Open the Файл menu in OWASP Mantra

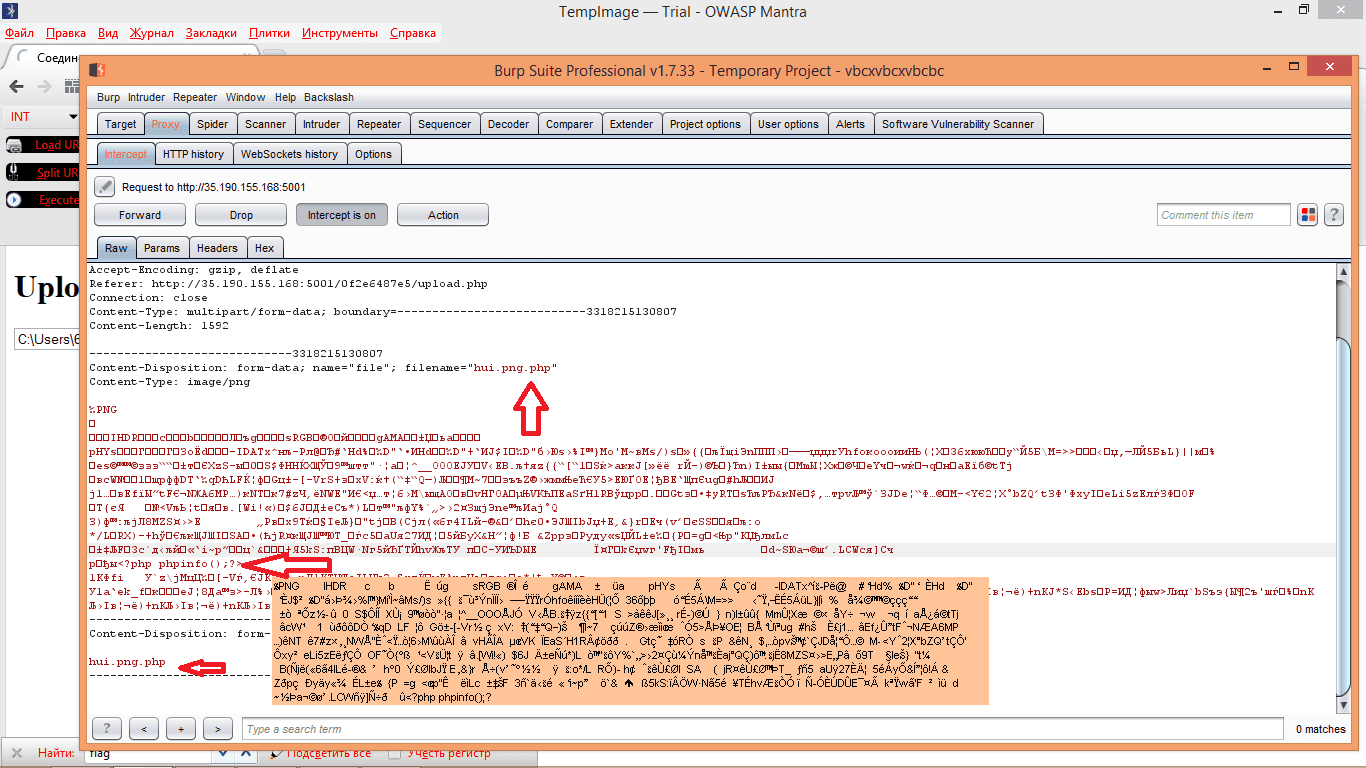coord(19,33)
